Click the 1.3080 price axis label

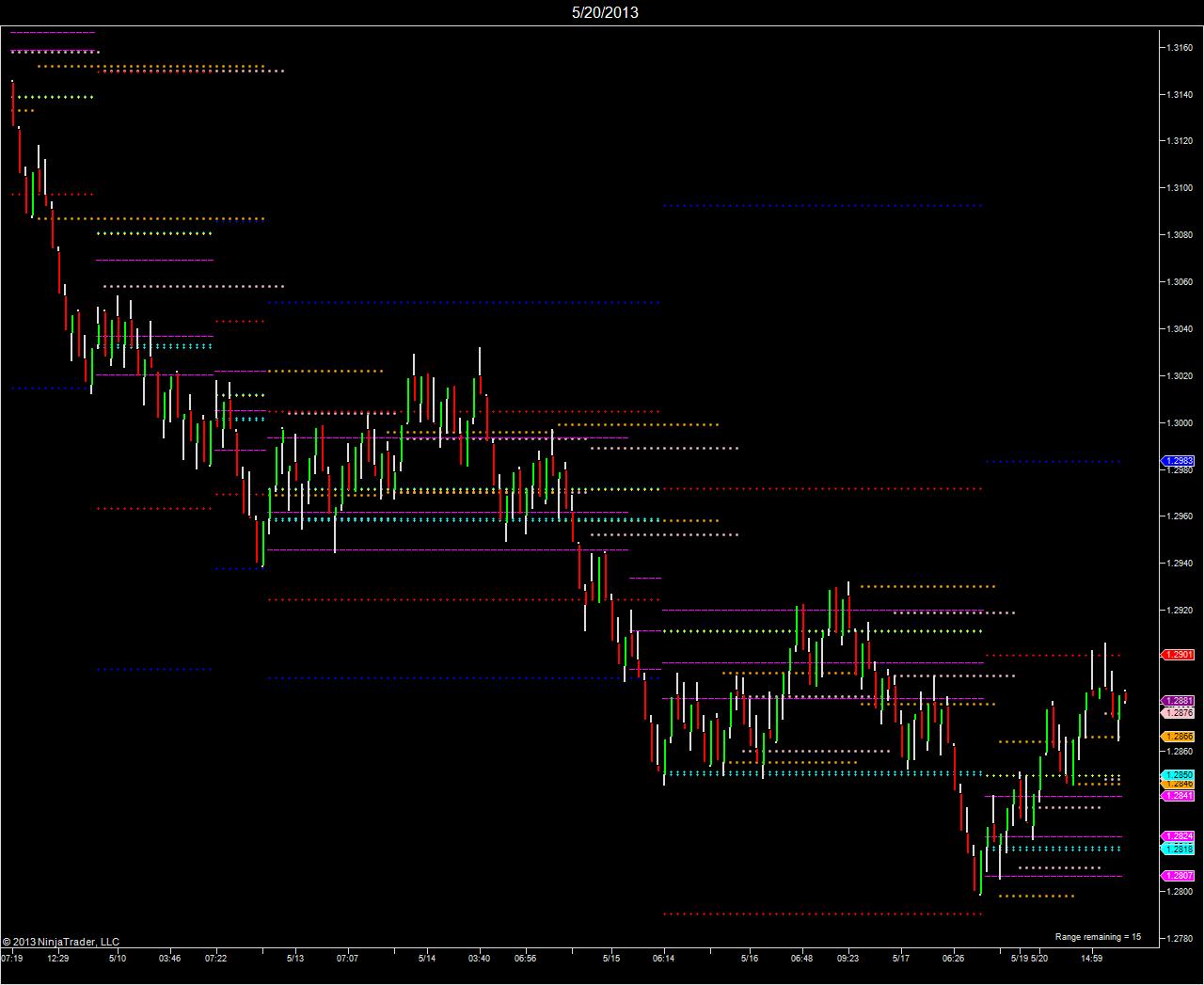1180,234
